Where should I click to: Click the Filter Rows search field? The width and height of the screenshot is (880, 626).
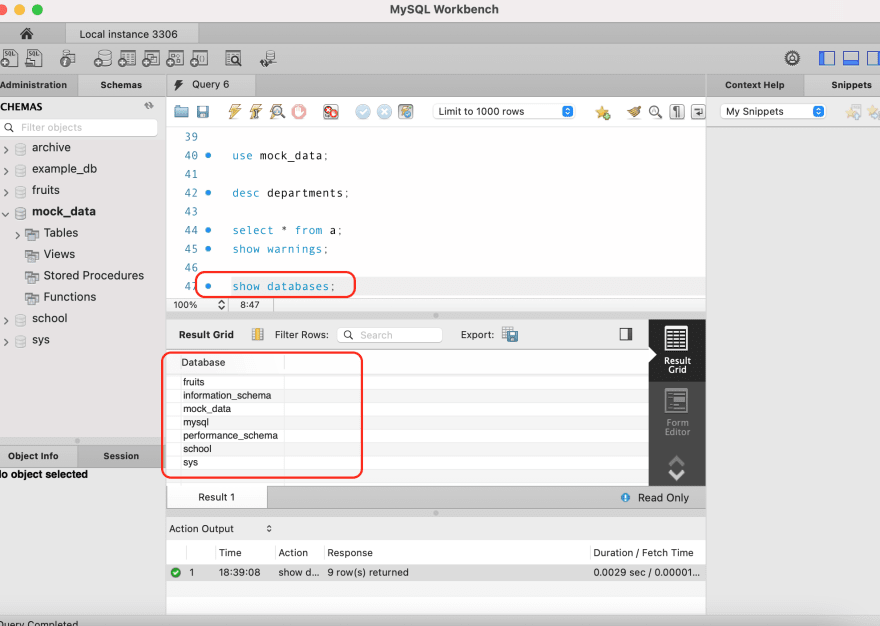pos(389,335)
